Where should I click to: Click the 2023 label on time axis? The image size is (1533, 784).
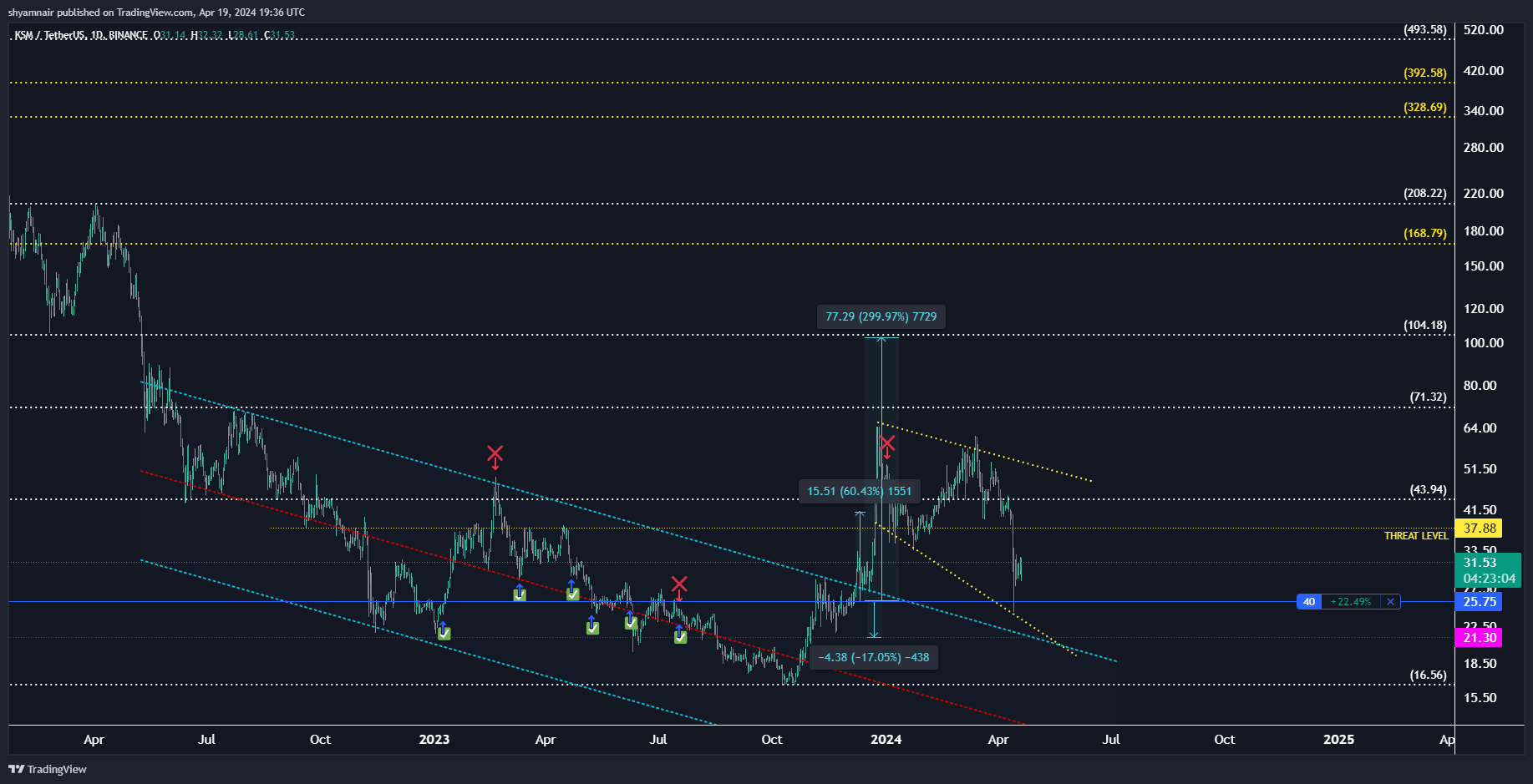tap(434, 739)
